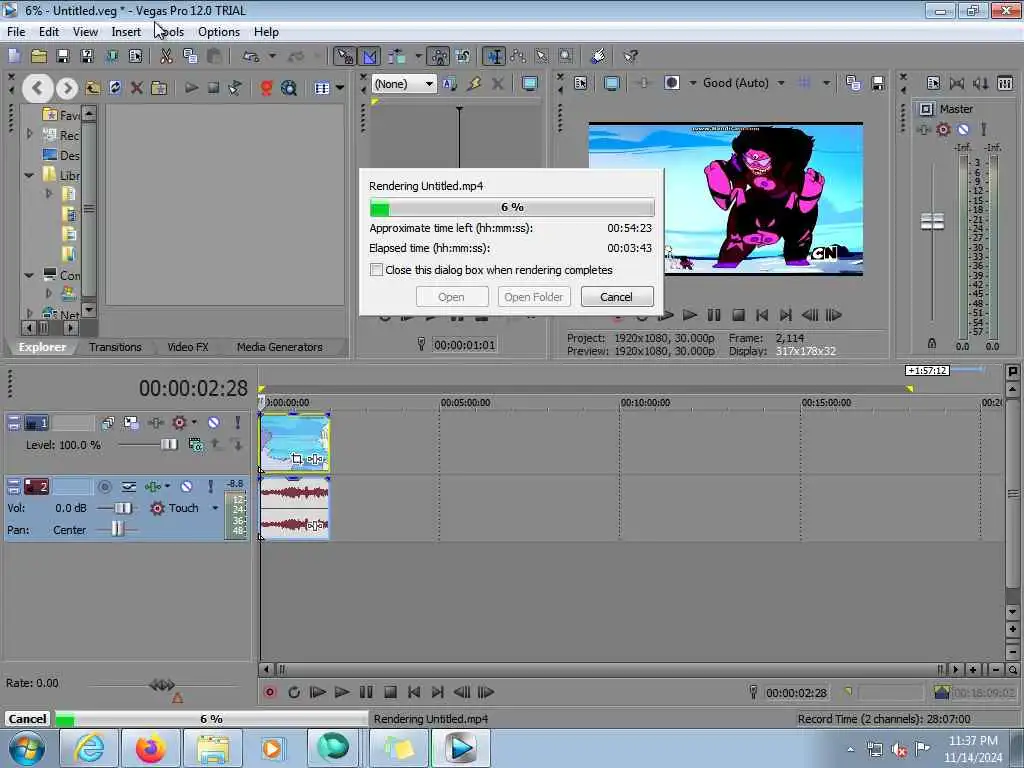Select the video clip thumbnail on track 1
Screen dimensions: 1024x768
[295, 443]
